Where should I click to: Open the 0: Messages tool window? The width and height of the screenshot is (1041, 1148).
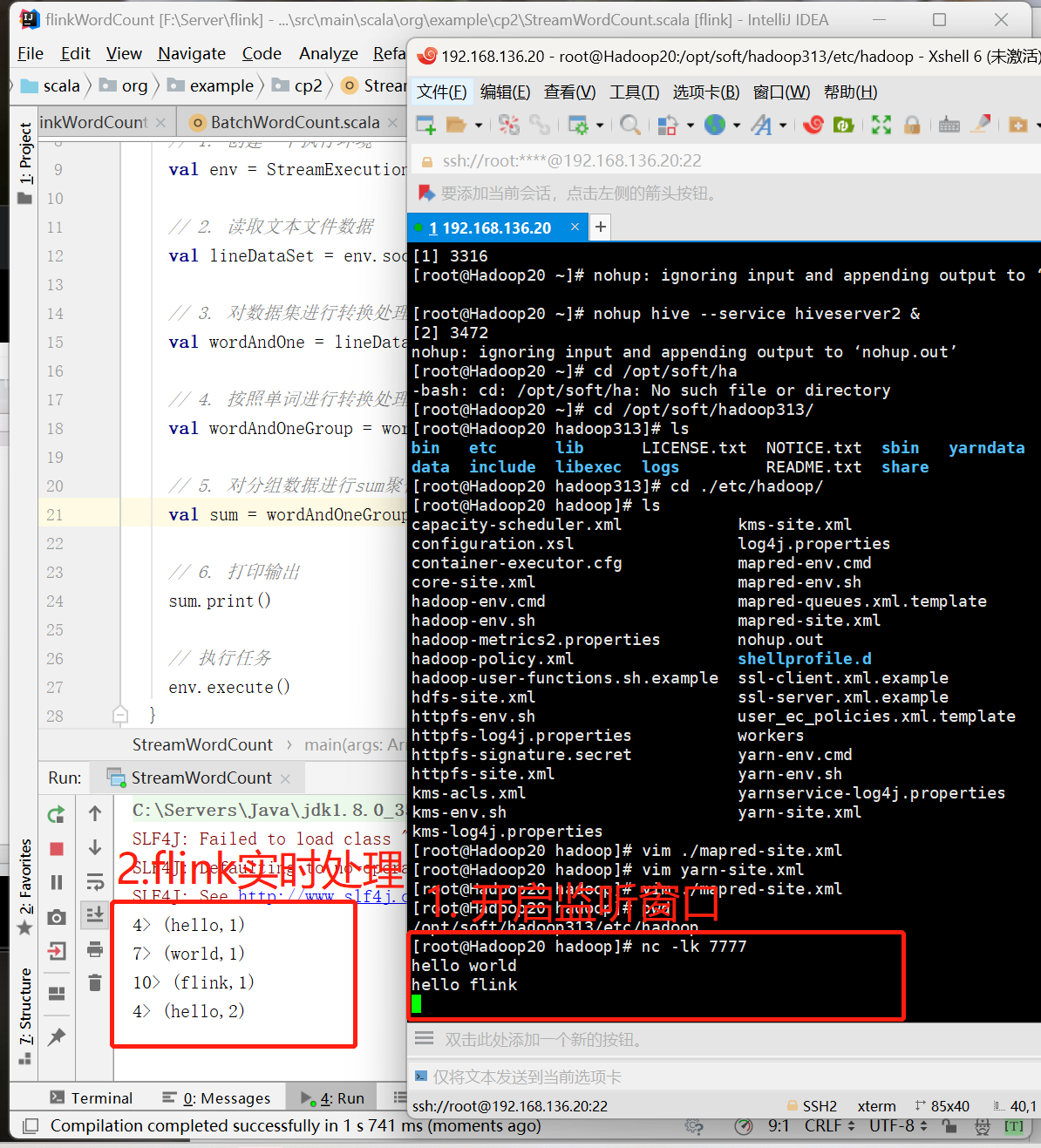(x=216, y=1098)
